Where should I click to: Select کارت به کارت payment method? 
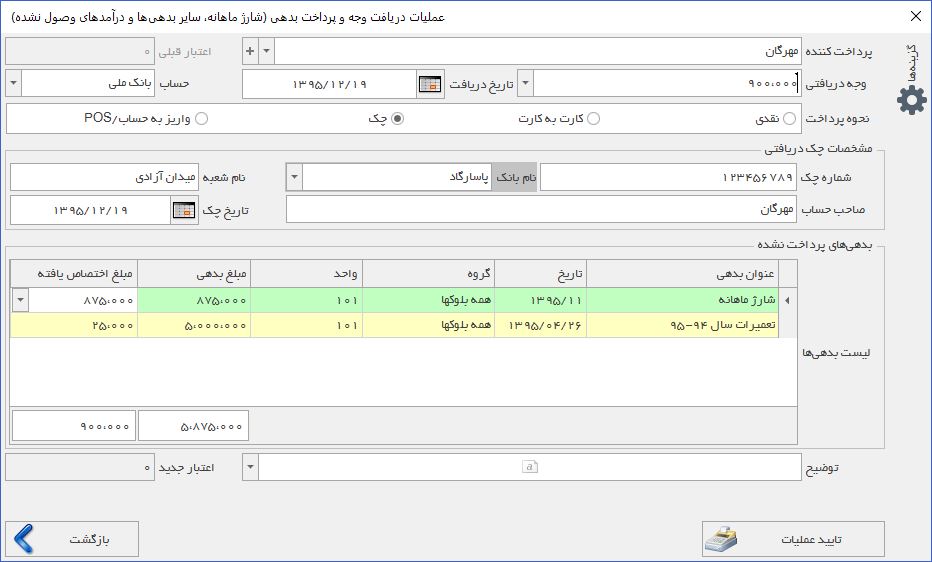593,119
